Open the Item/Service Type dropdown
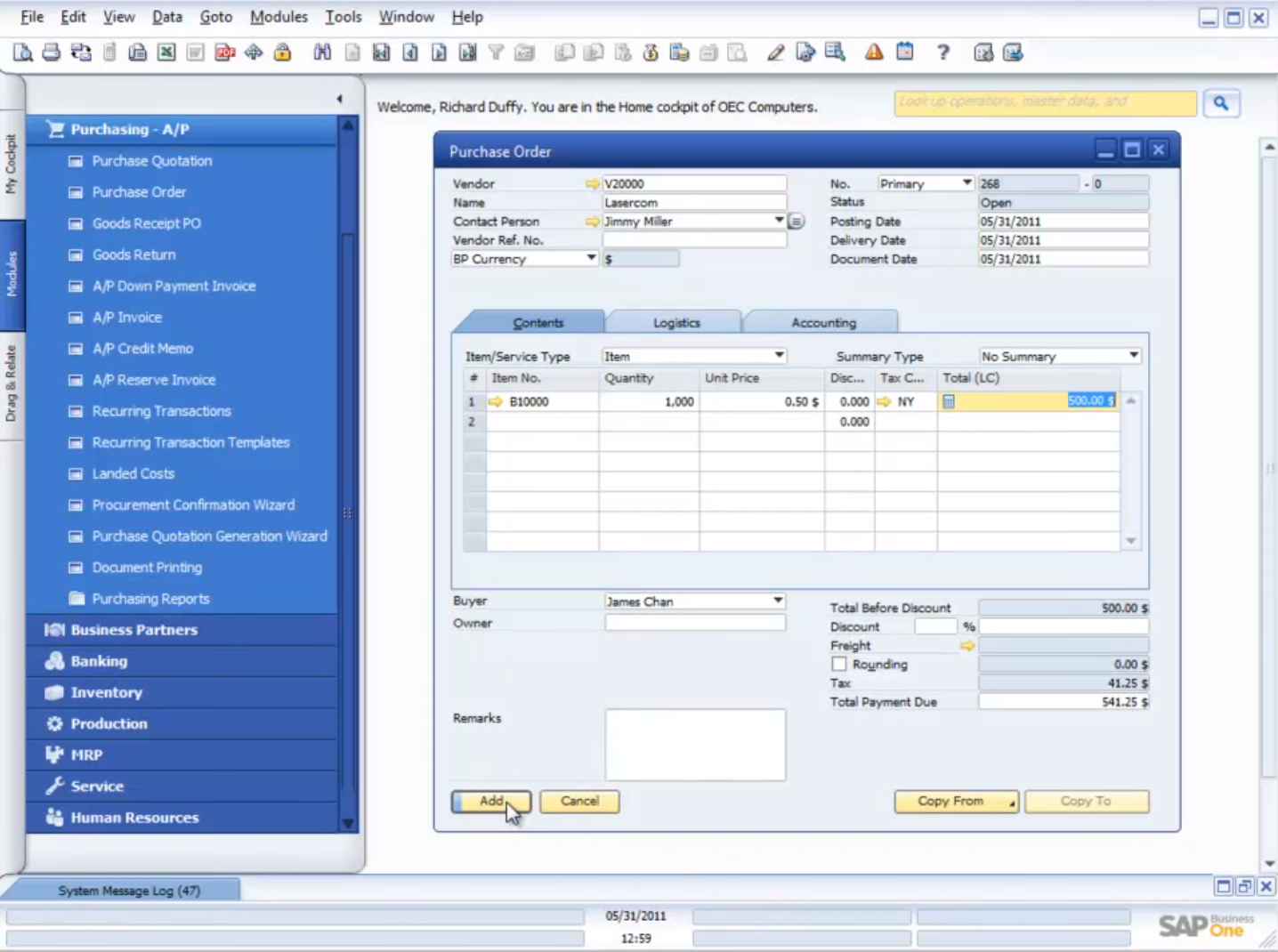The height and width of the screenshot is (952, 1278). (x=778, y=355)
